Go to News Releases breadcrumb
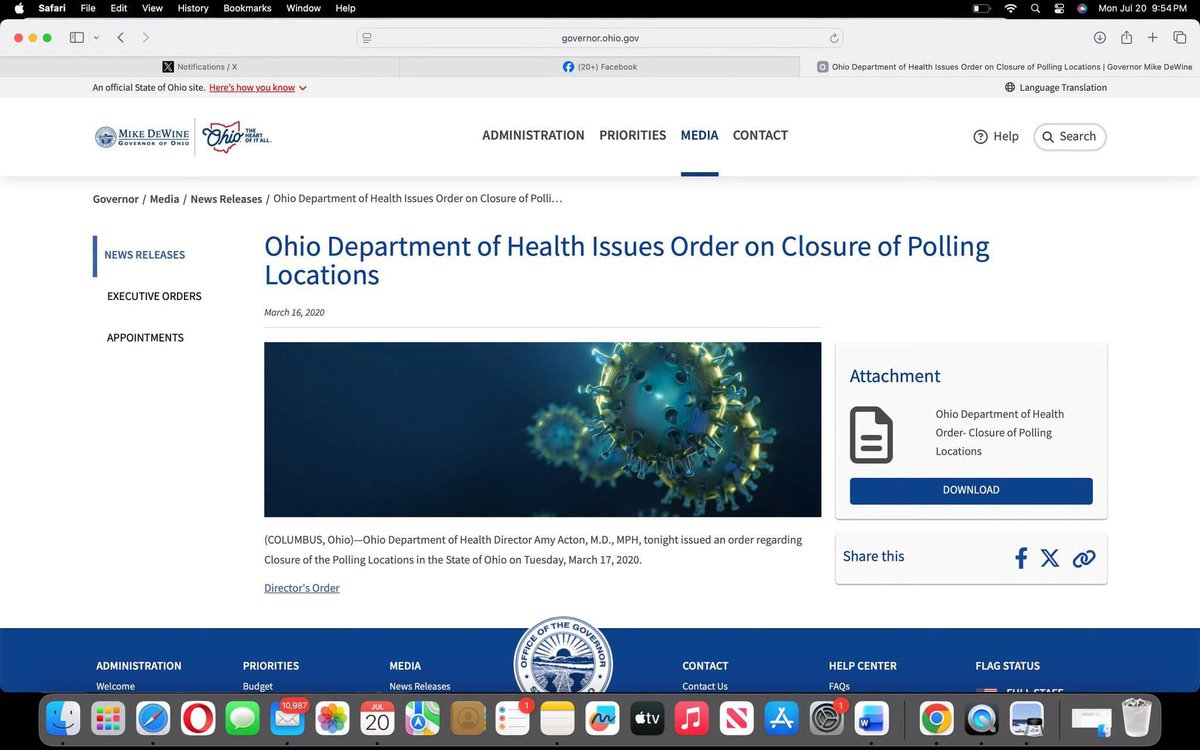Viewport: 1200px width, 750px height. (226, 199)
